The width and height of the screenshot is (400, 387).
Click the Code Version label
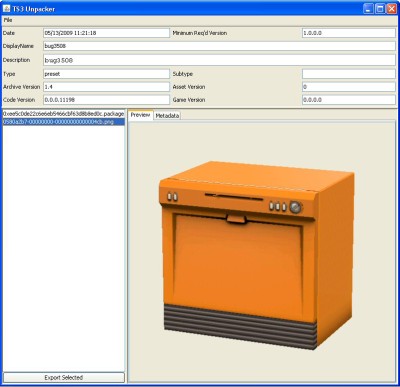pos(19,100)
